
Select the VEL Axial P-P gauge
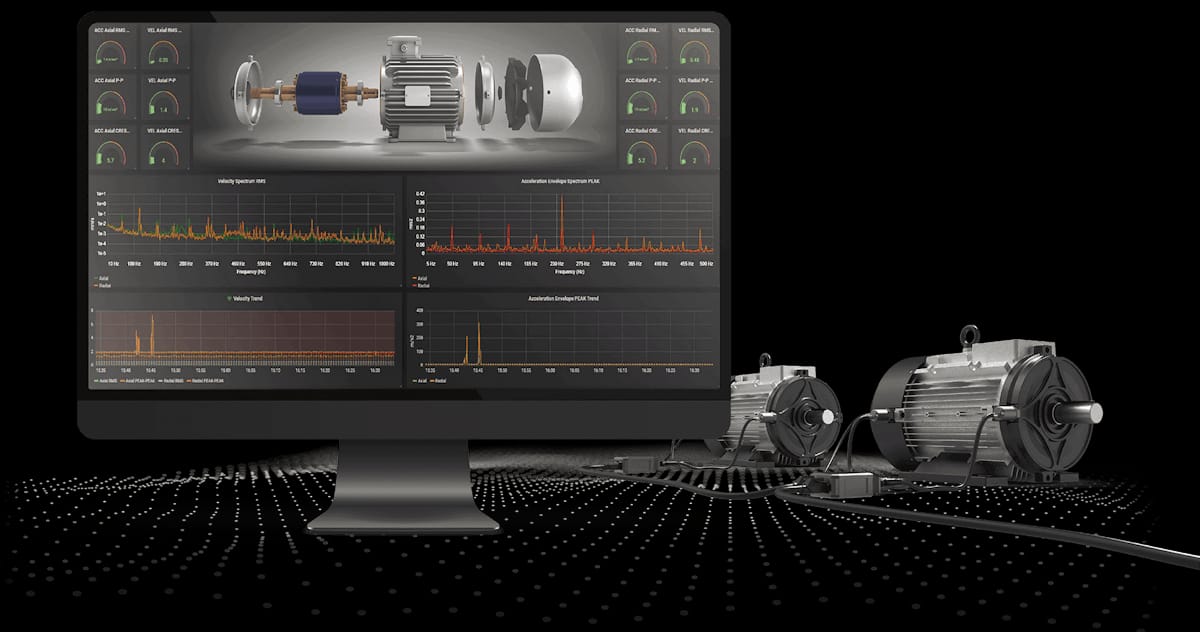[164, 100]
